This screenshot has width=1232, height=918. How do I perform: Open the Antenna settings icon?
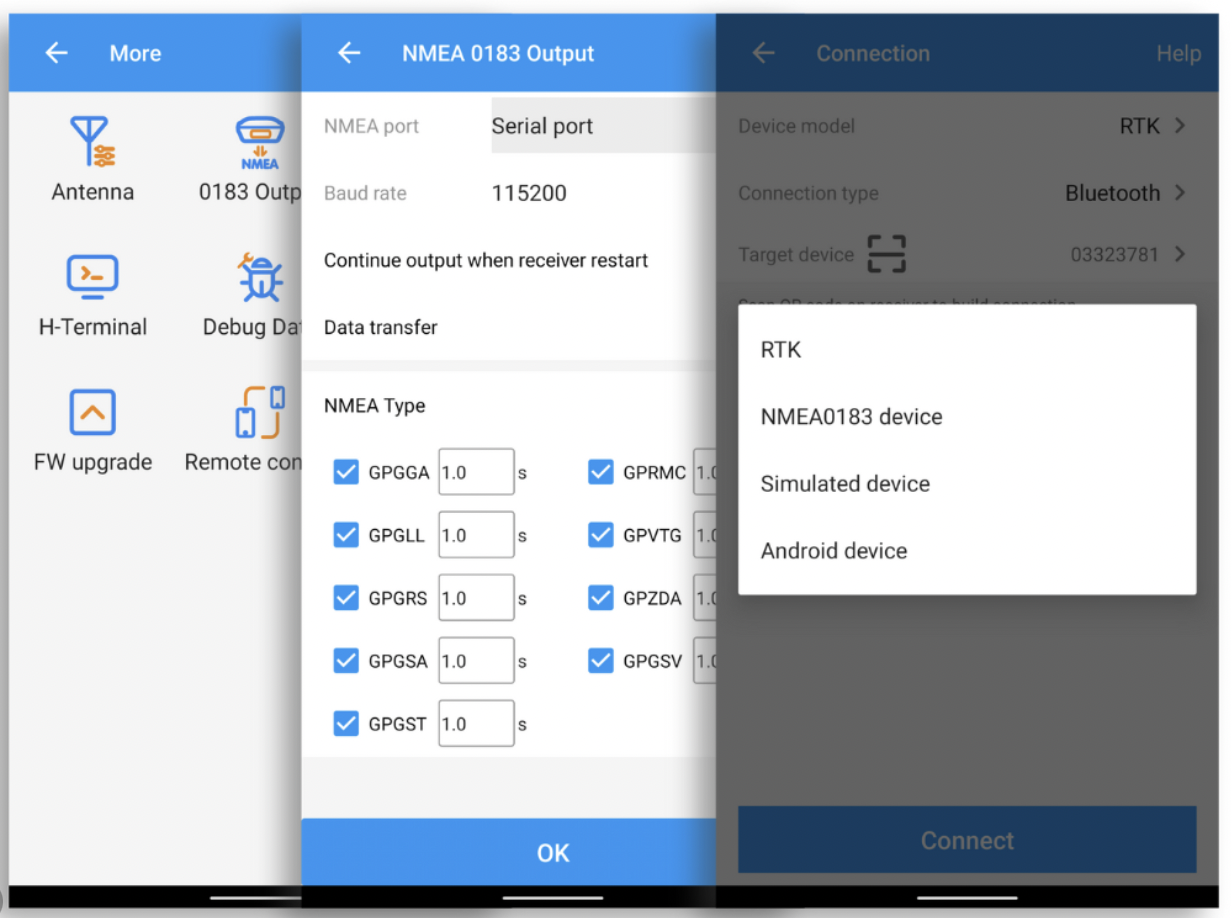[92, 142]
